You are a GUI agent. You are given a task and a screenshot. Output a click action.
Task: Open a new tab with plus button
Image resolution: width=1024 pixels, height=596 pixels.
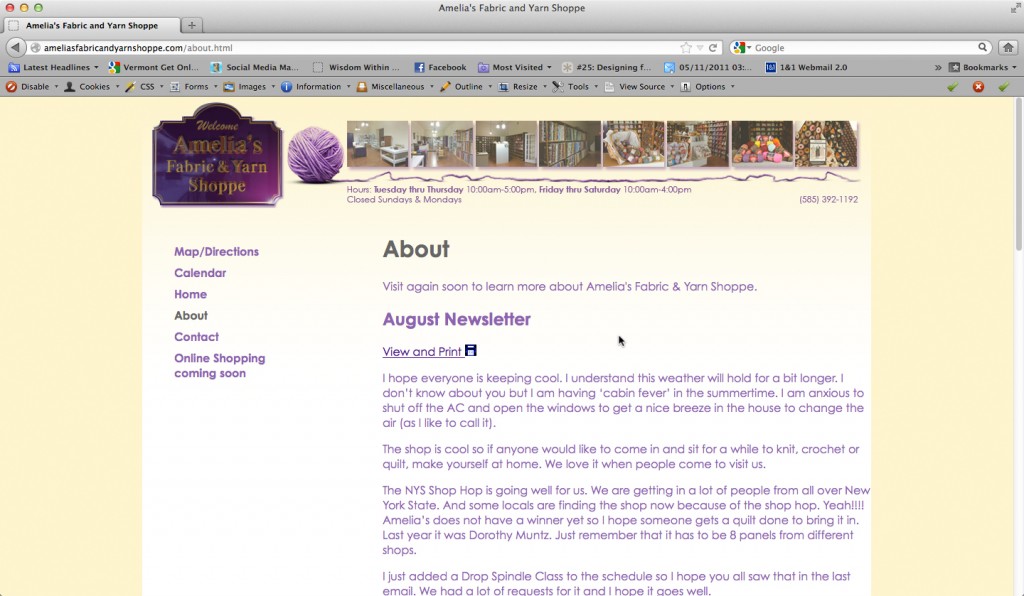coord(192,25)
